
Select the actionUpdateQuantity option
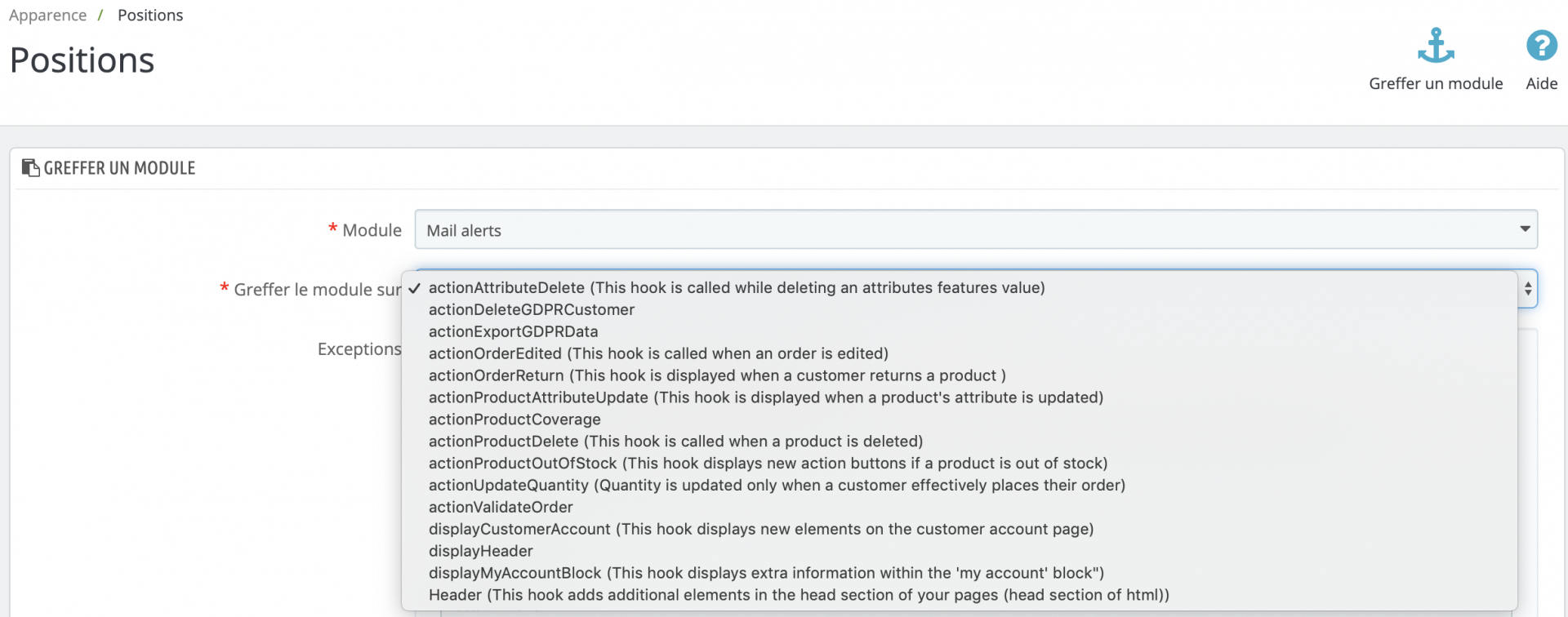coord(776,486)
